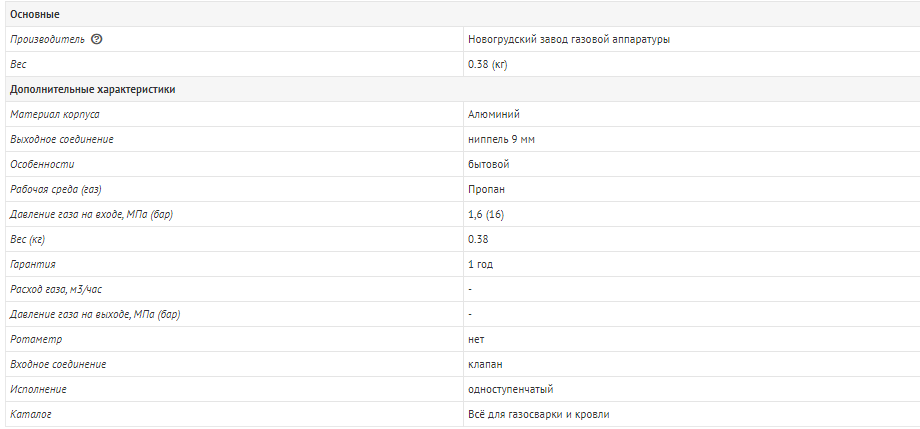Select the 1 год warranty value
Viewport: 920px width, 429px height.
click(481, 264)
